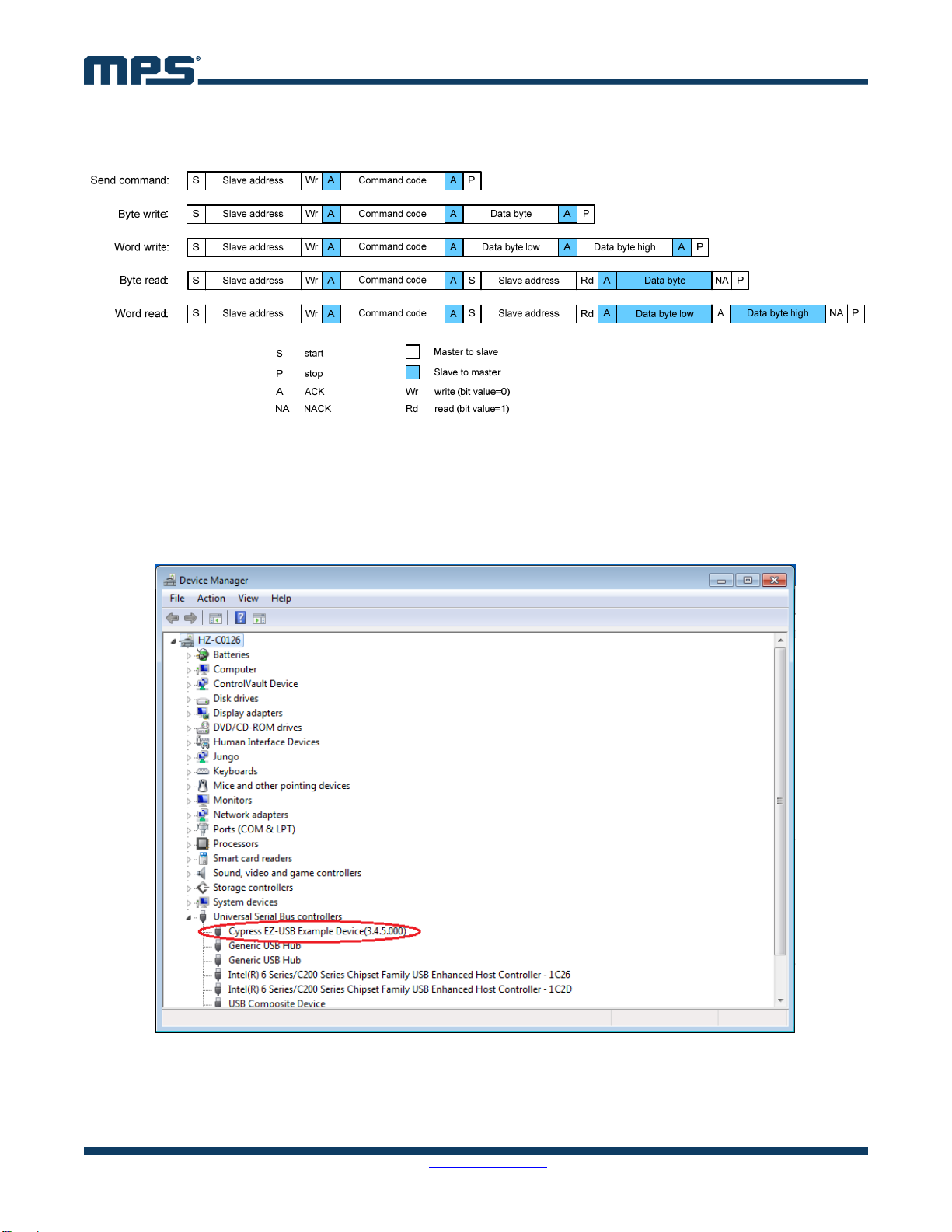The image size is (952, 1232).
Task: Click the Sound, video and game controllers speaker icon
Action: coord(203,873)
